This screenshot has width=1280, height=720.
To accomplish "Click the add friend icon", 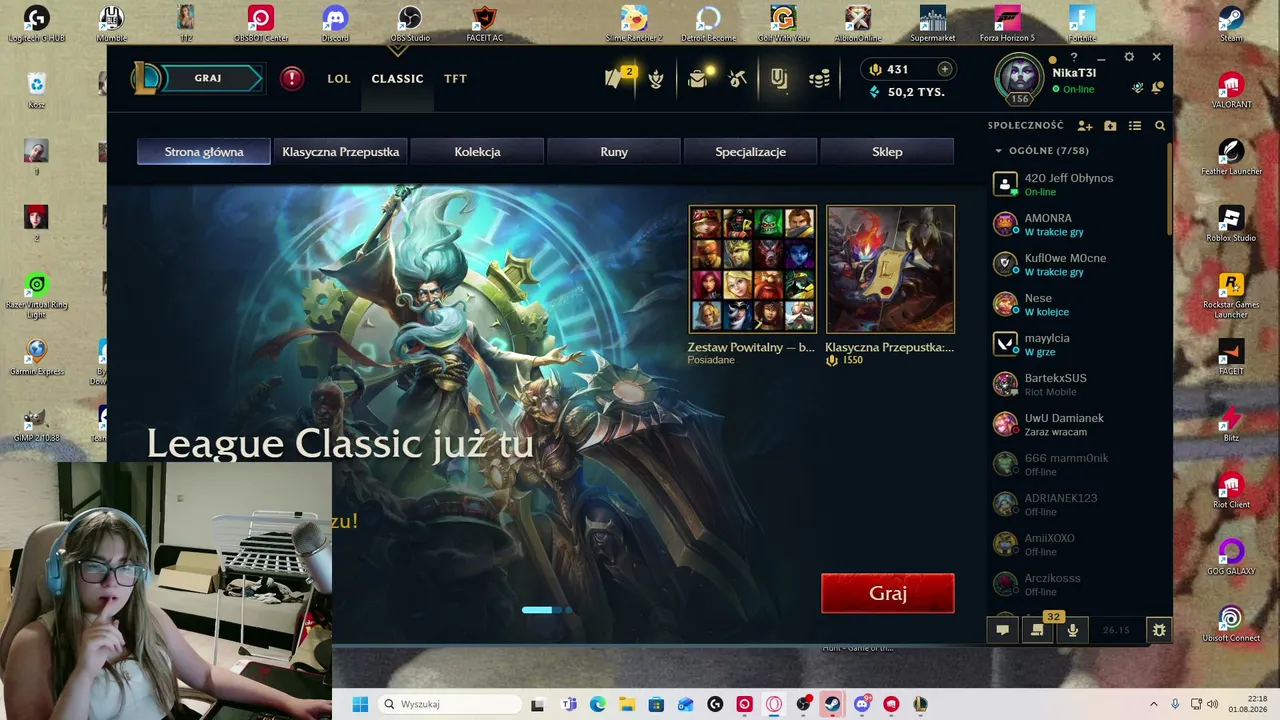I will pos(1085,126).
